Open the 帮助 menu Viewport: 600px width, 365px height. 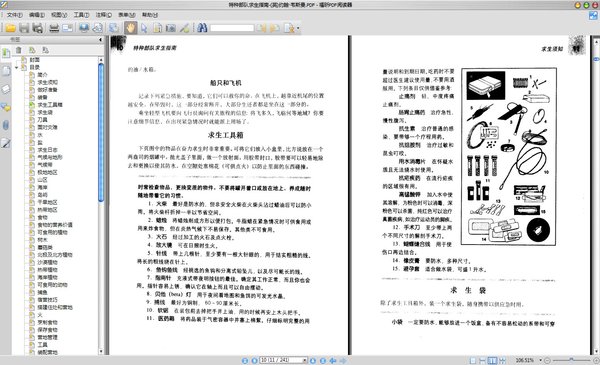tap(150, 15)
